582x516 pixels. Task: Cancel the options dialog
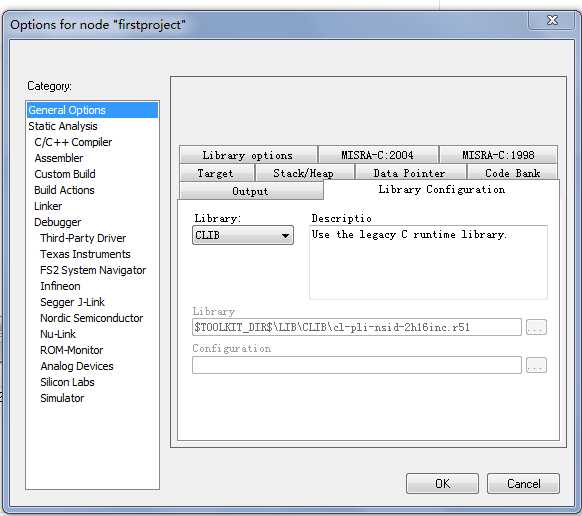point(523,483)
